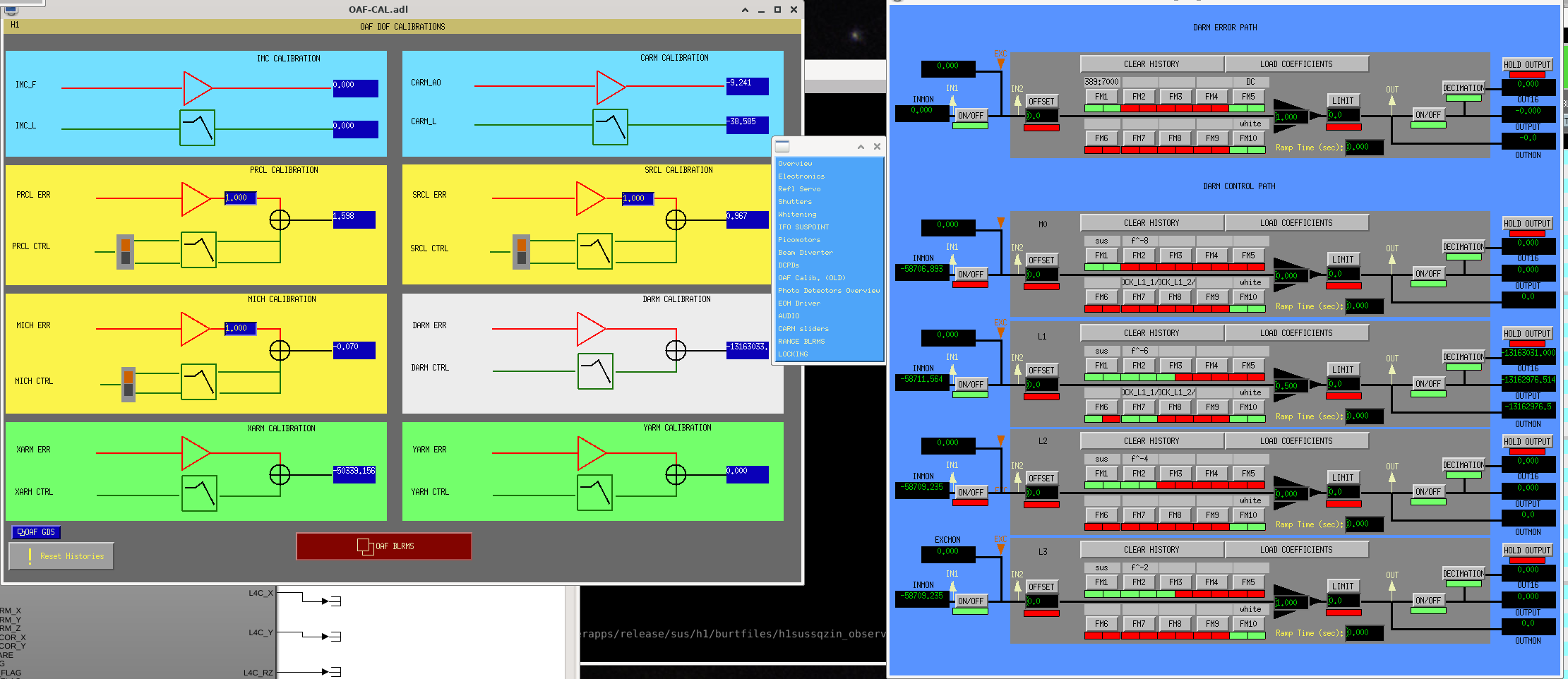The height and width of the screenshot is (679, 1568).
Task: Click the MICH CTRL switch icon
Action: 128,385
